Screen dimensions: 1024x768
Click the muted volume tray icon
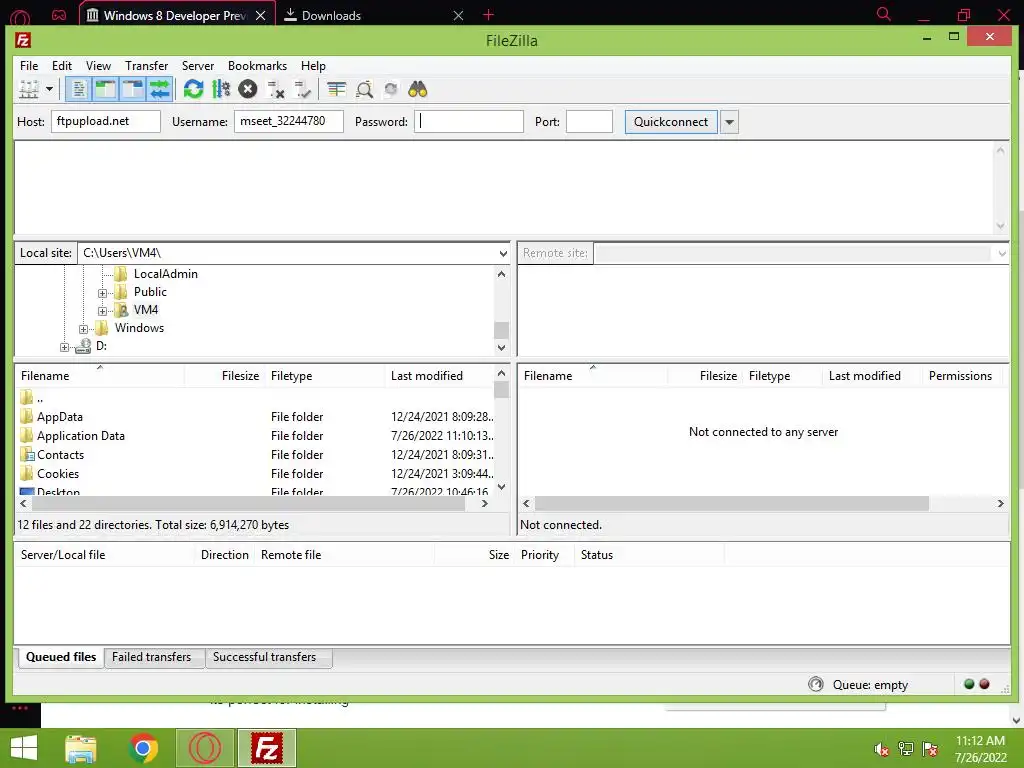click(x=881, y=749)
